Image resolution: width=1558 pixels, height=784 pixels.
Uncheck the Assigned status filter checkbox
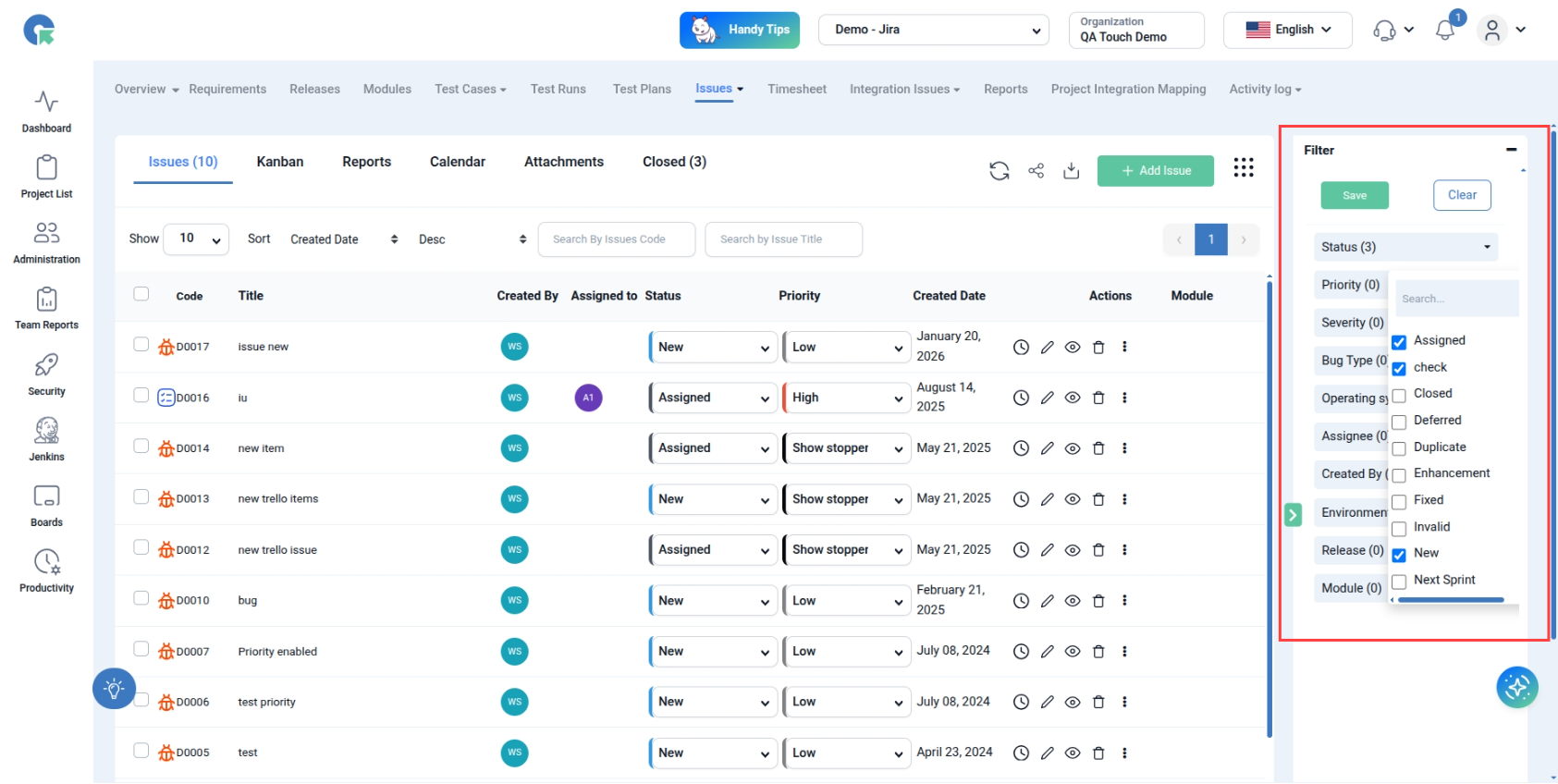pyautogui.click(x=1399, y=342)
